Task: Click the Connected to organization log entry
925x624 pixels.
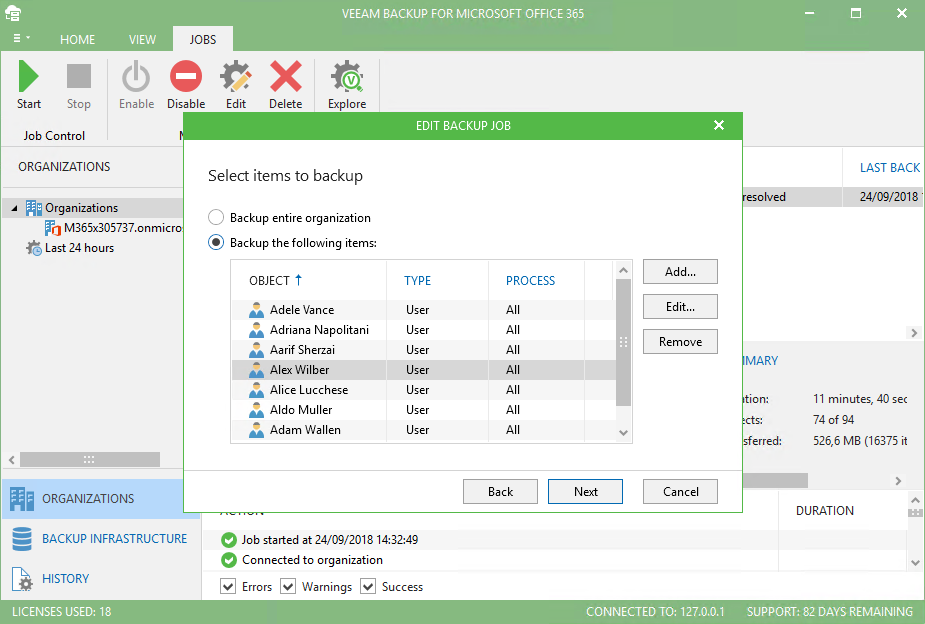Action: pyautogui.click(x=312, y=560)
